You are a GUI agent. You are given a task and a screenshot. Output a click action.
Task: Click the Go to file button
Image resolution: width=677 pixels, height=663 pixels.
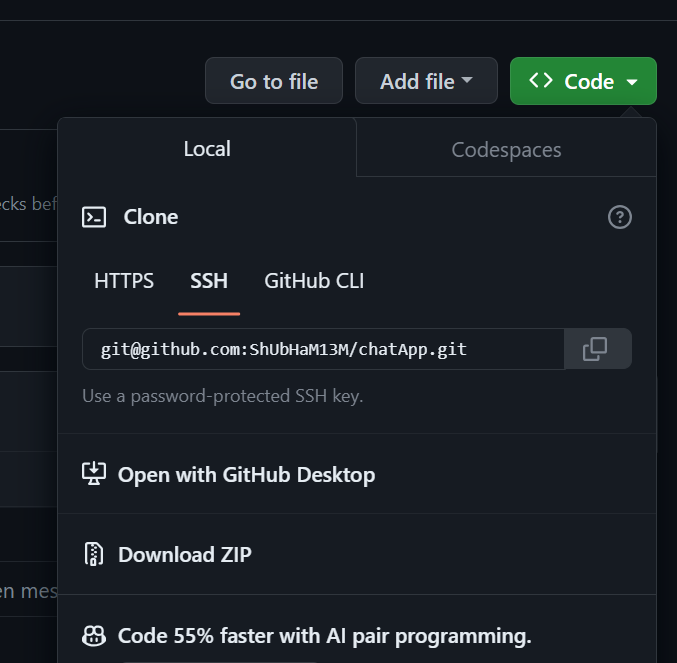tap(274, 81)
